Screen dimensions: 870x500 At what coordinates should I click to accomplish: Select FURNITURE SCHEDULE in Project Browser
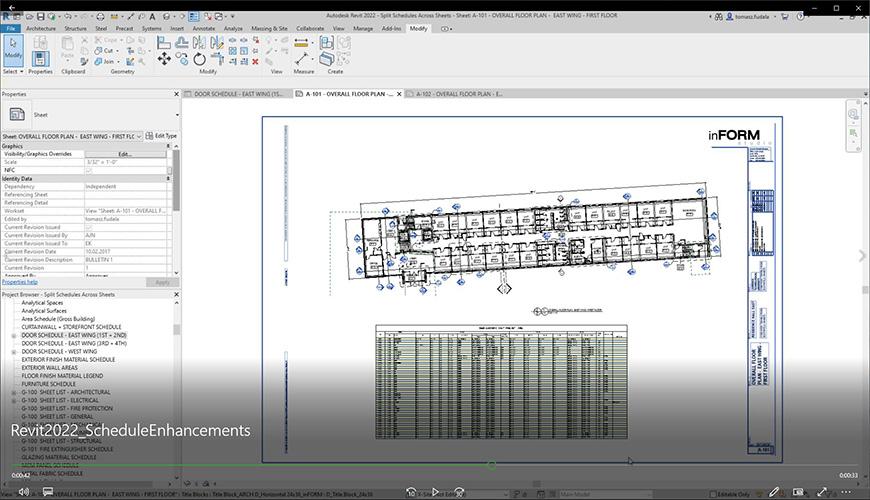(48, 384)
